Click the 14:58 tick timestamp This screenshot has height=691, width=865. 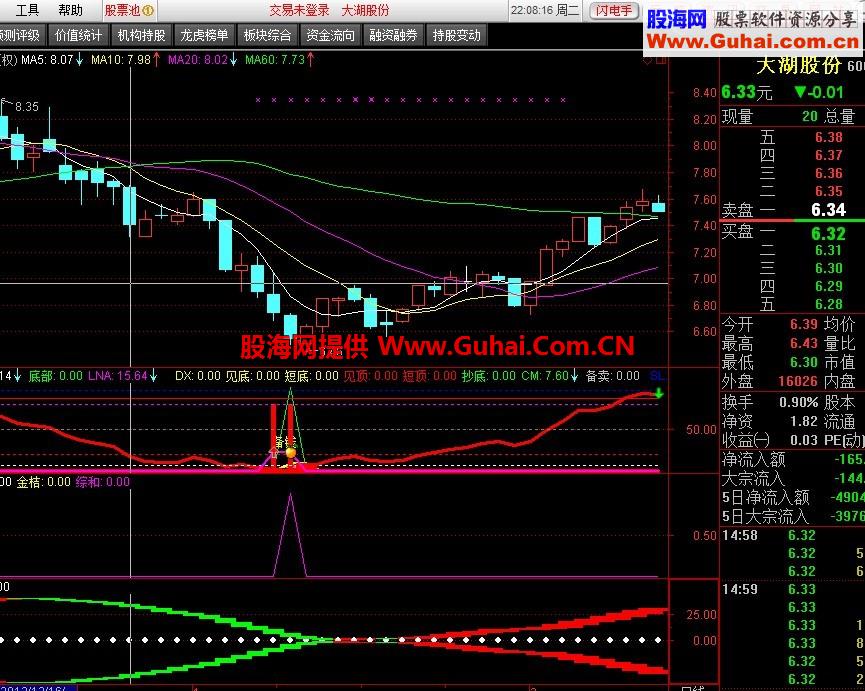740,535
